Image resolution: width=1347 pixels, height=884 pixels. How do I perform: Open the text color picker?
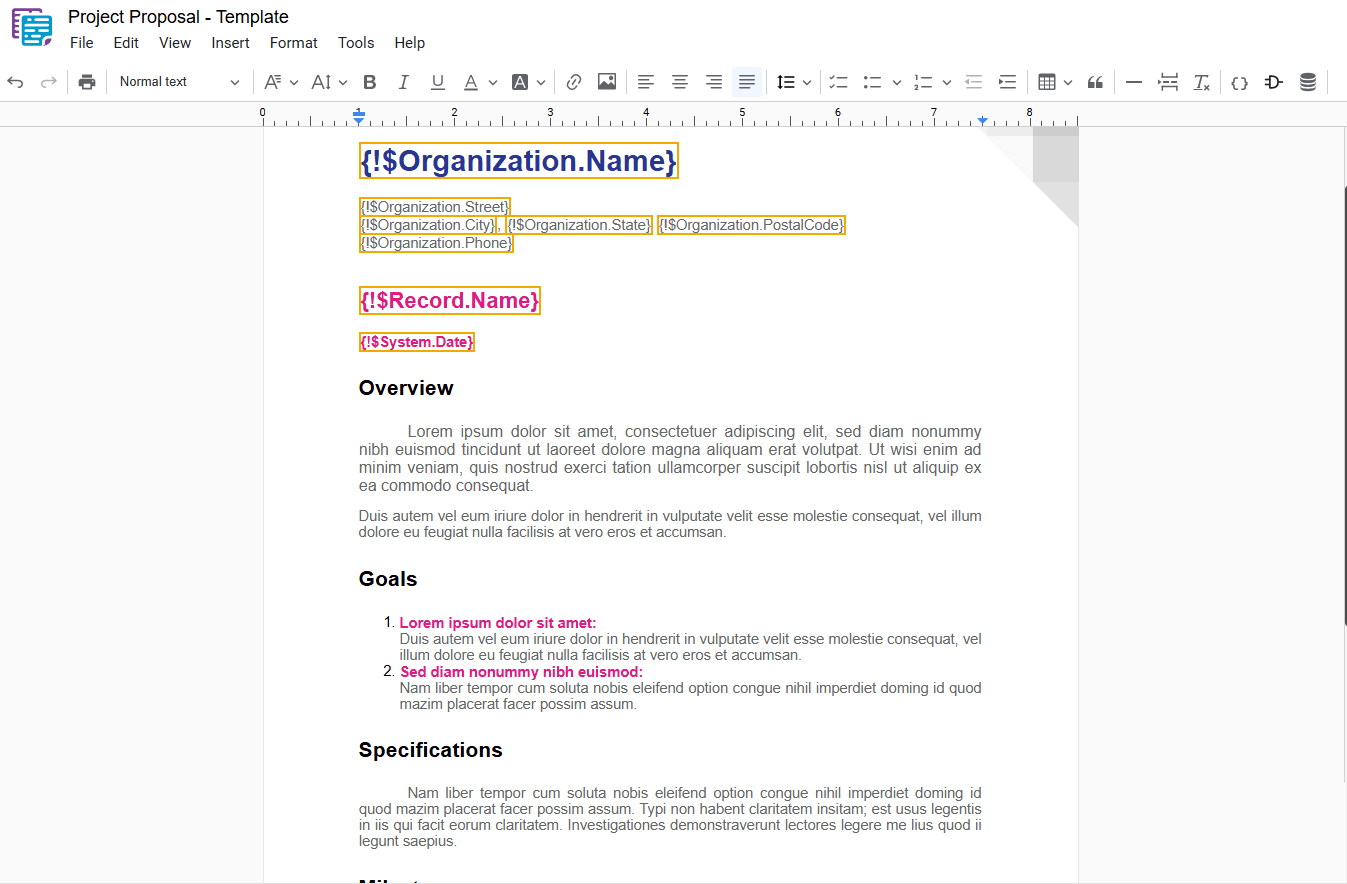[479, 82]
